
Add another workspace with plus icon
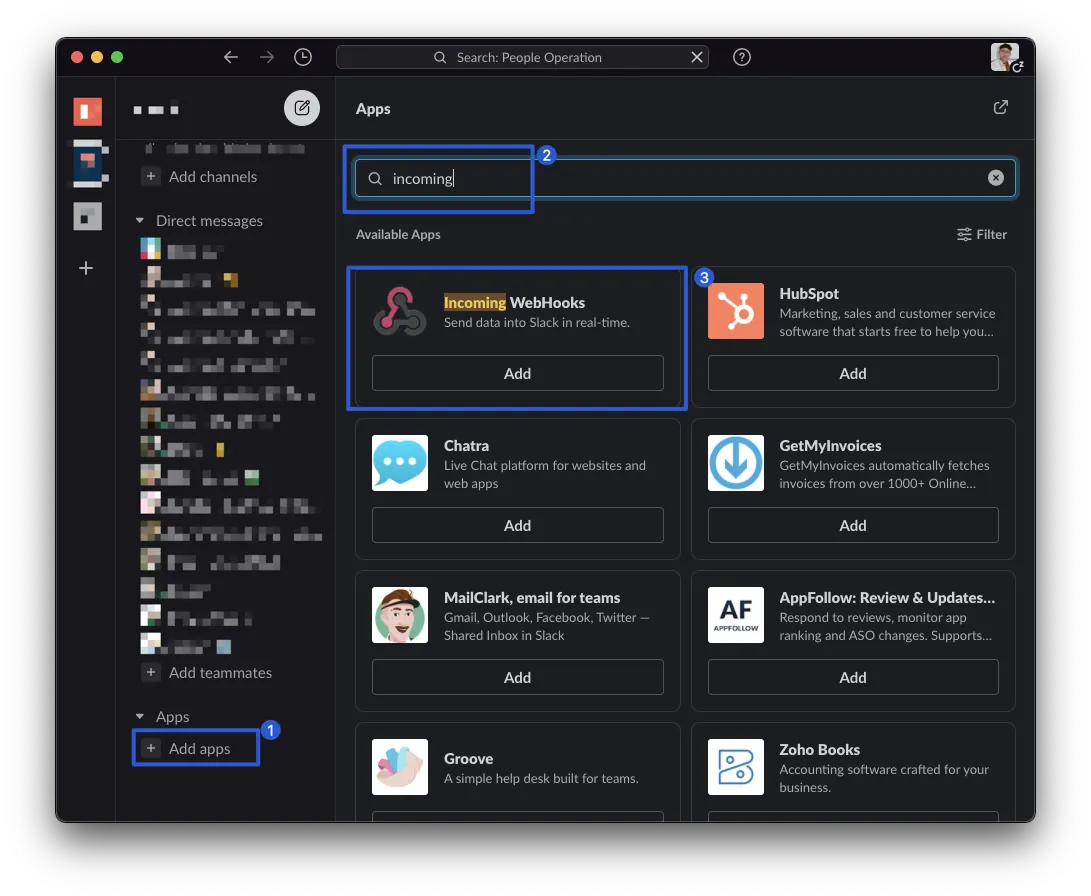(x=87, y=268)
